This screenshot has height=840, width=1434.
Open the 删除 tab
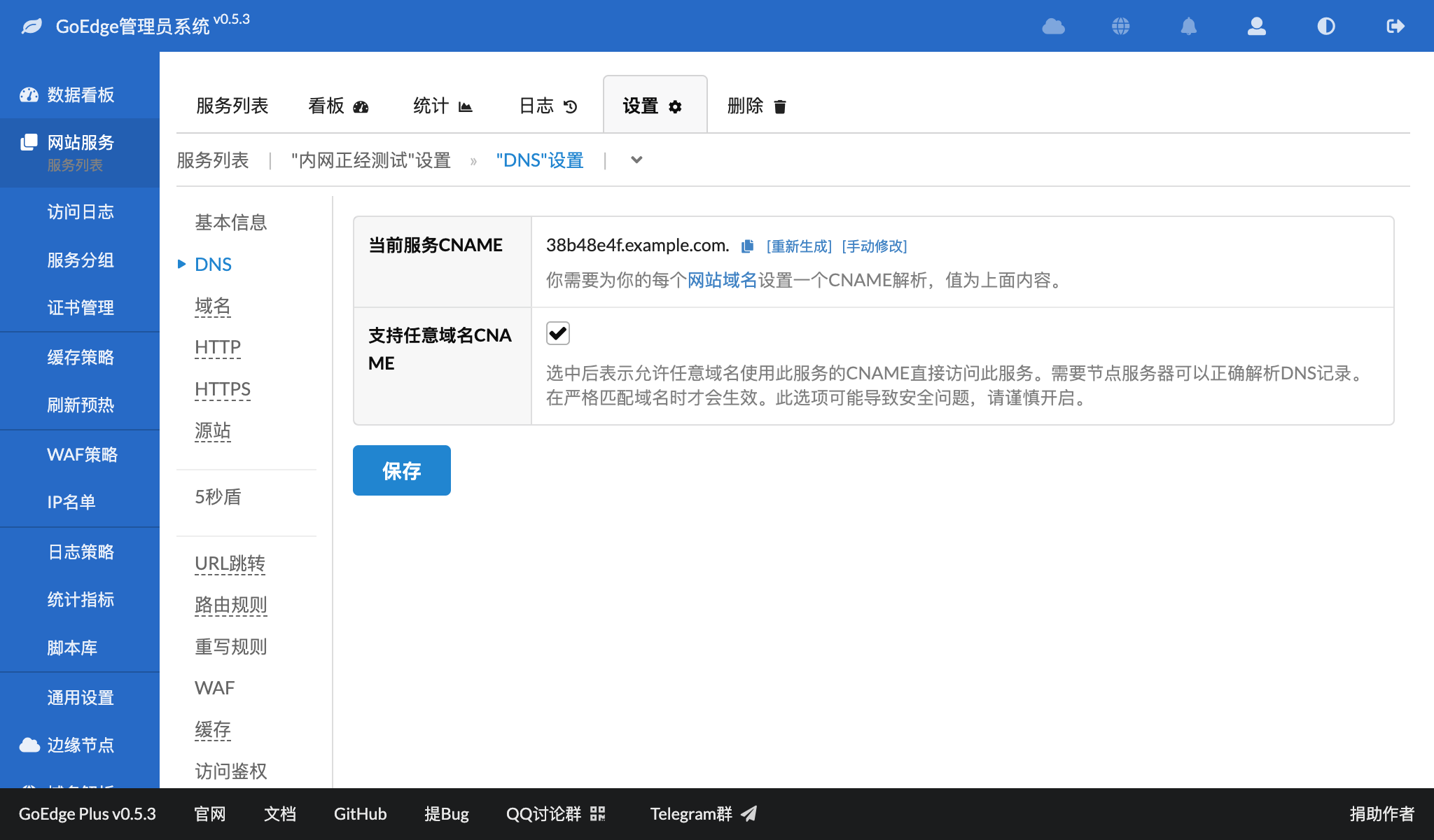pos(758,106)
